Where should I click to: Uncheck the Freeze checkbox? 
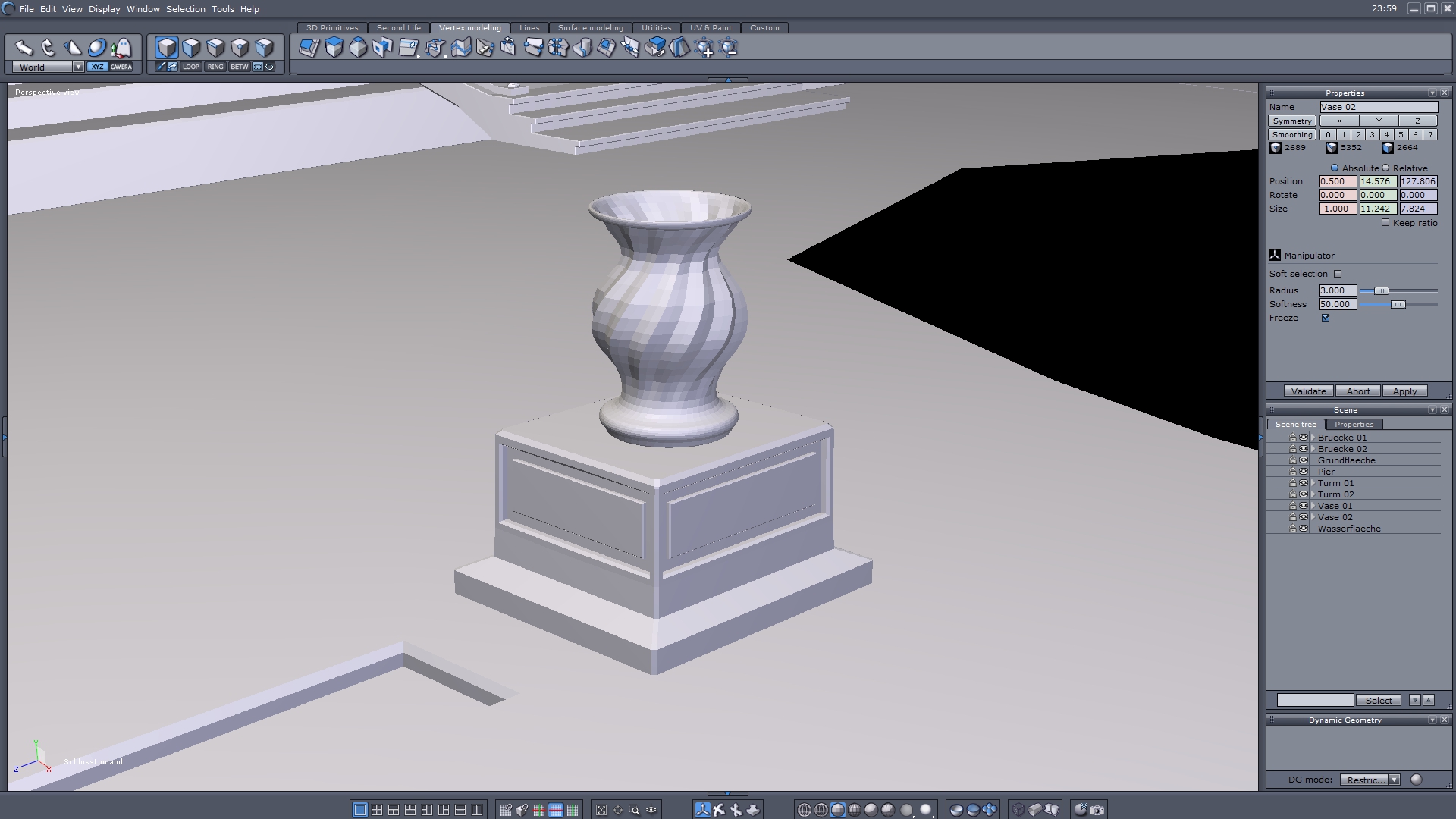pos(1326,318)
